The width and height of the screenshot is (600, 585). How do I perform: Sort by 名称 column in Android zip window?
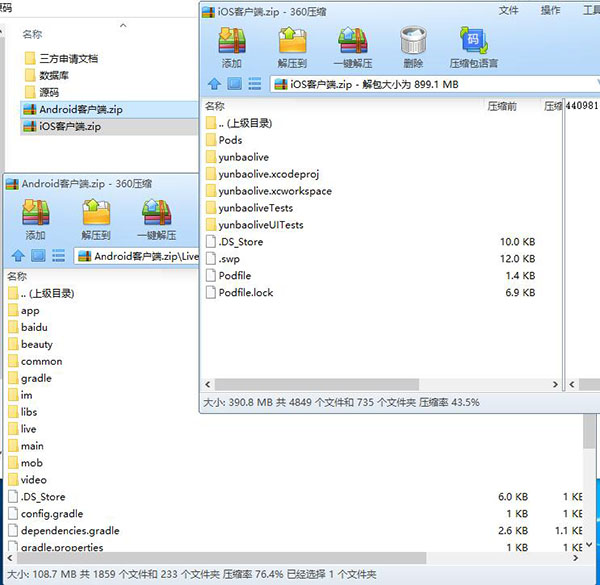17,276
